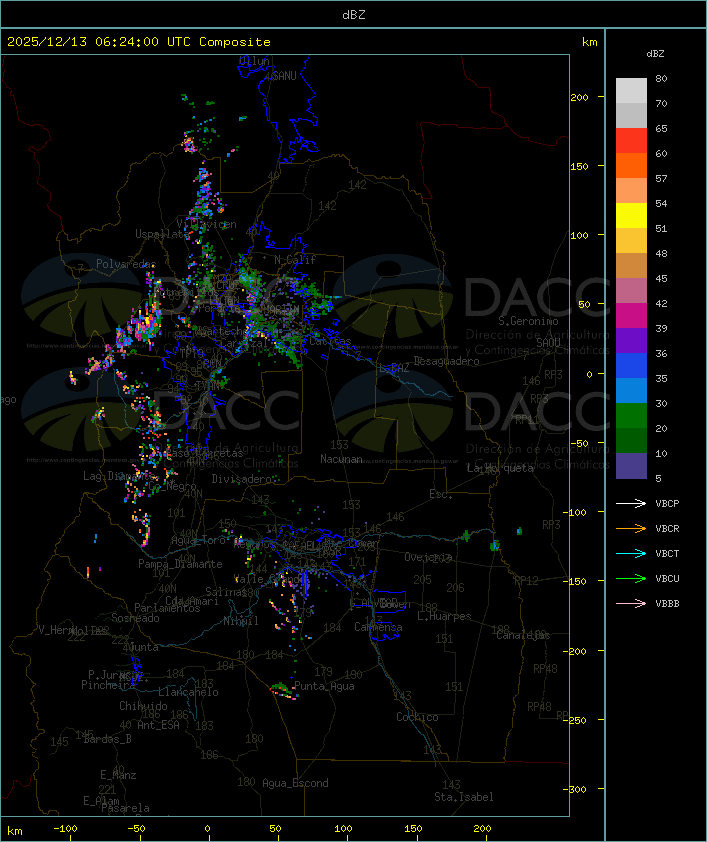Click the -300 label on the right axis

point(575,789)
